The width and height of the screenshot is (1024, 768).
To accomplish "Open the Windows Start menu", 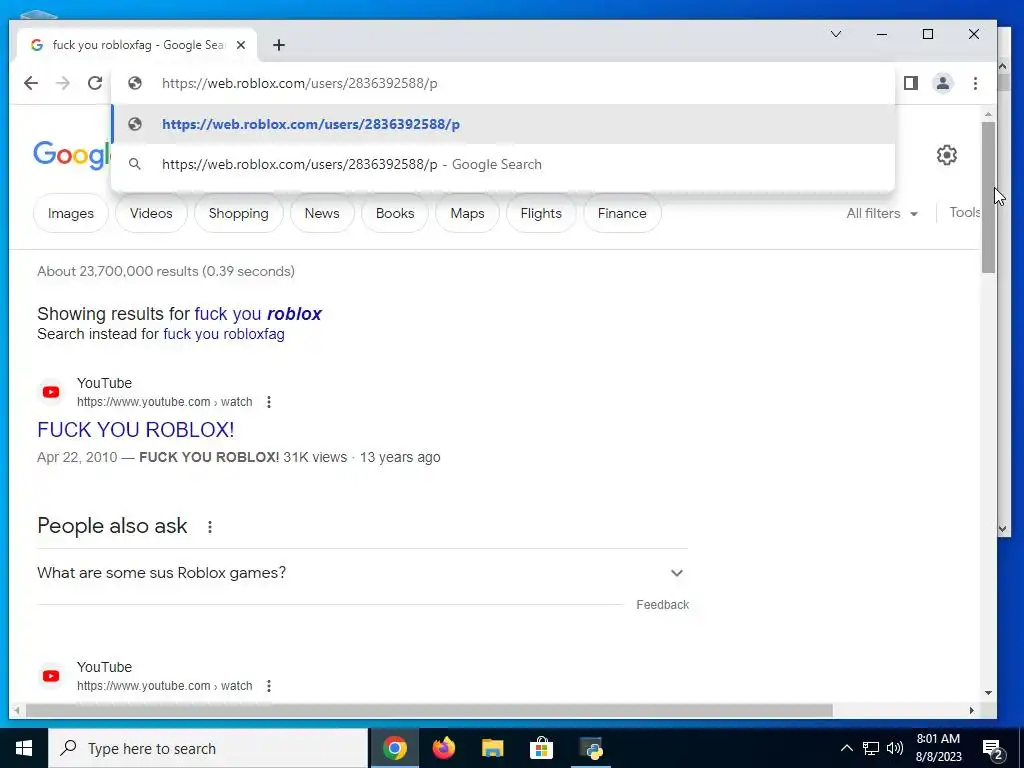I will 24,748.
